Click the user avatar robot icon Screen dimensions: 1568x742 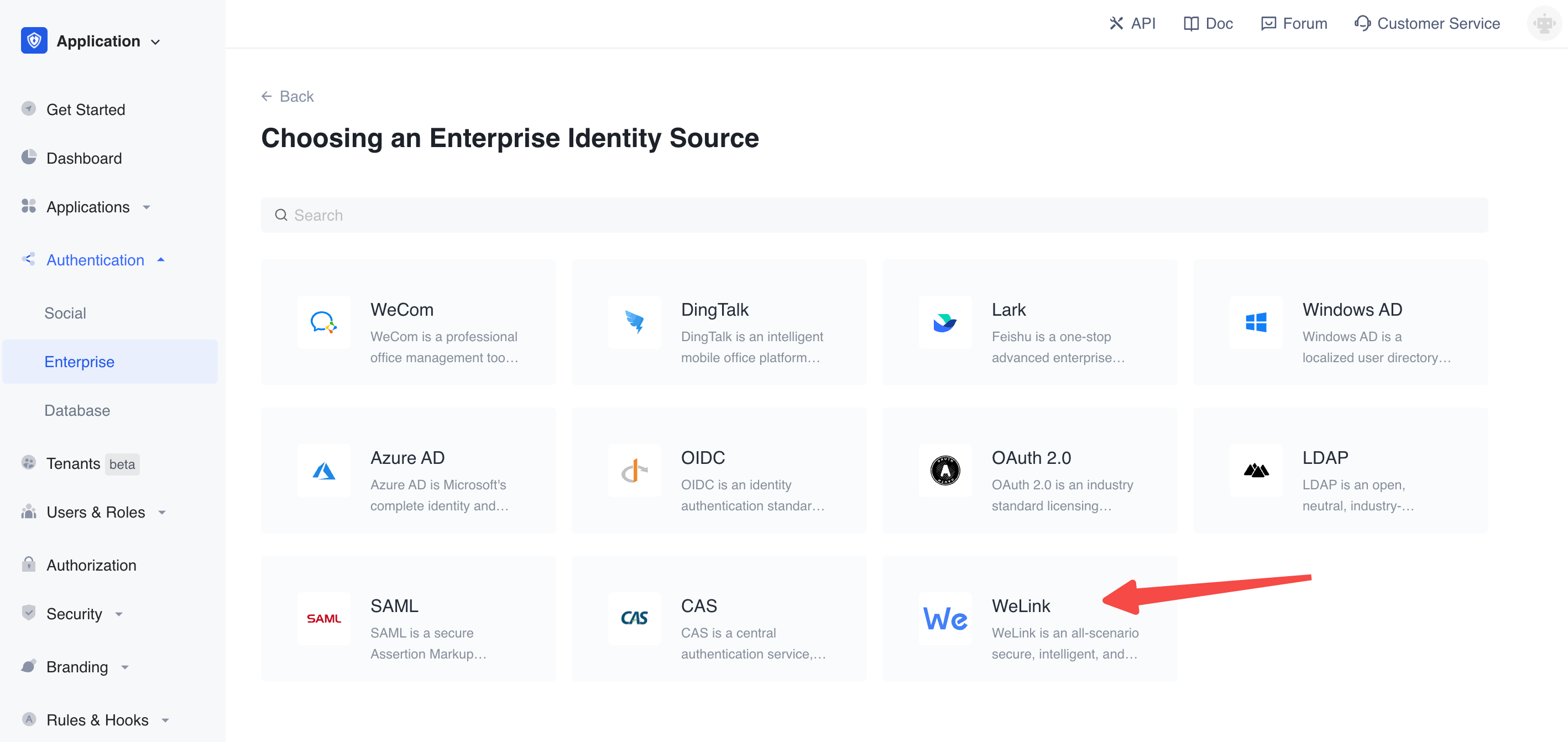point(1544,24)
